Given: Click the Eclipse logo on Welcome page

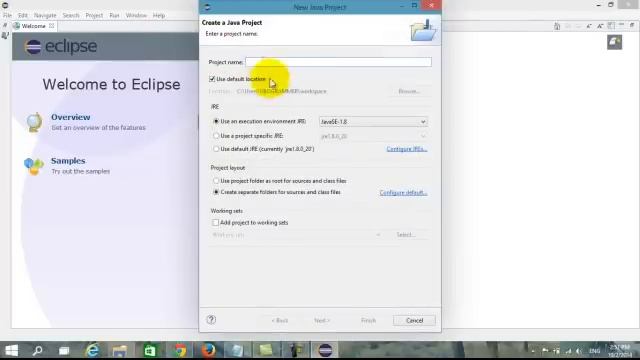Looking at the screenshot, I should pos(60,47).
